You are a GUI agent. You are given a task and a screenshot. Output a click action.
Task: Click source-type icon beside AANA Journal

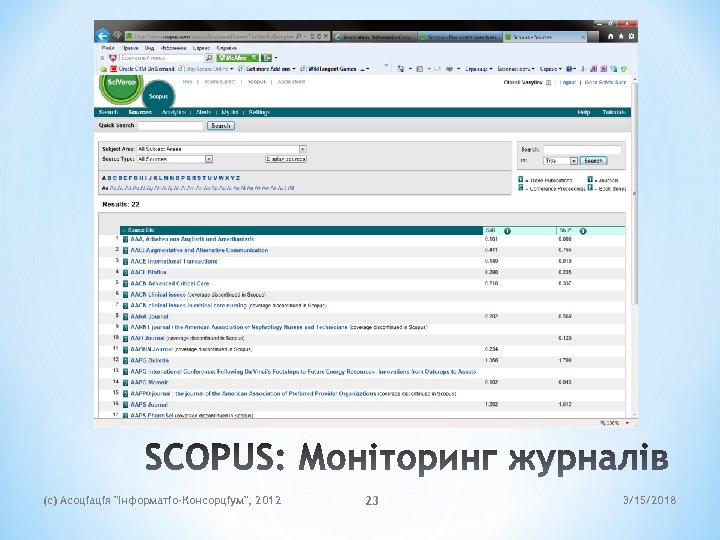[x=125, y=317]
